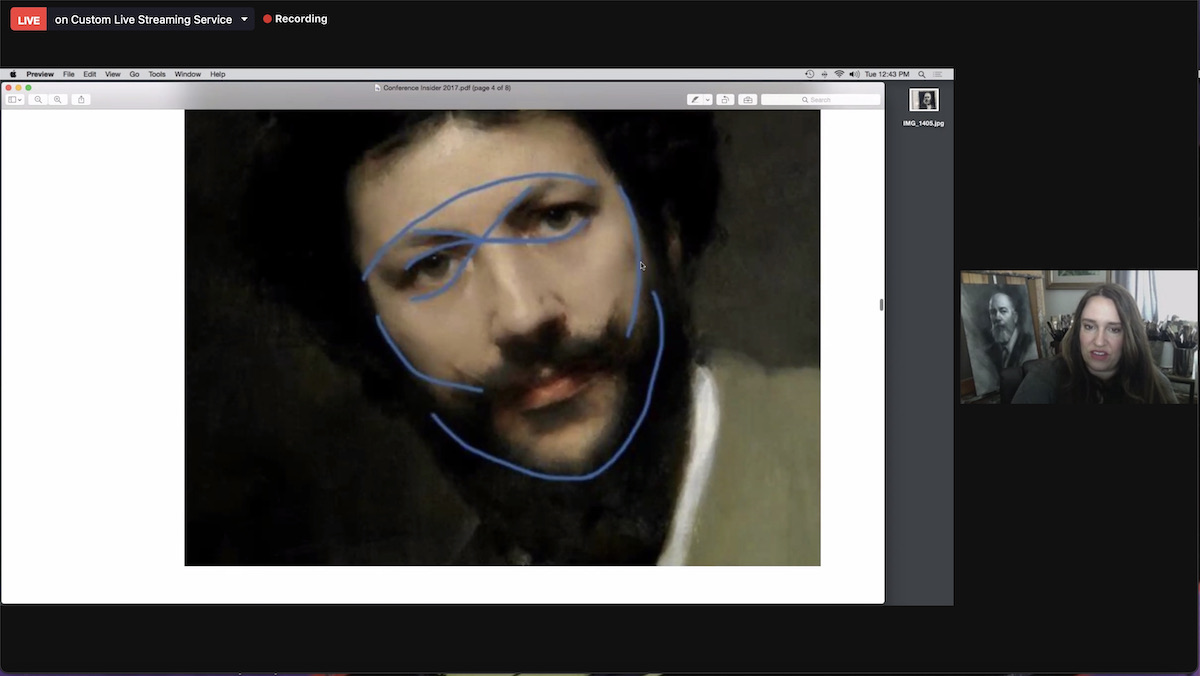Image resolution: width=1200 pixels, height=676 pixels.
Task: Click the Time Machine menu bar icon
Action: [809, 74]
